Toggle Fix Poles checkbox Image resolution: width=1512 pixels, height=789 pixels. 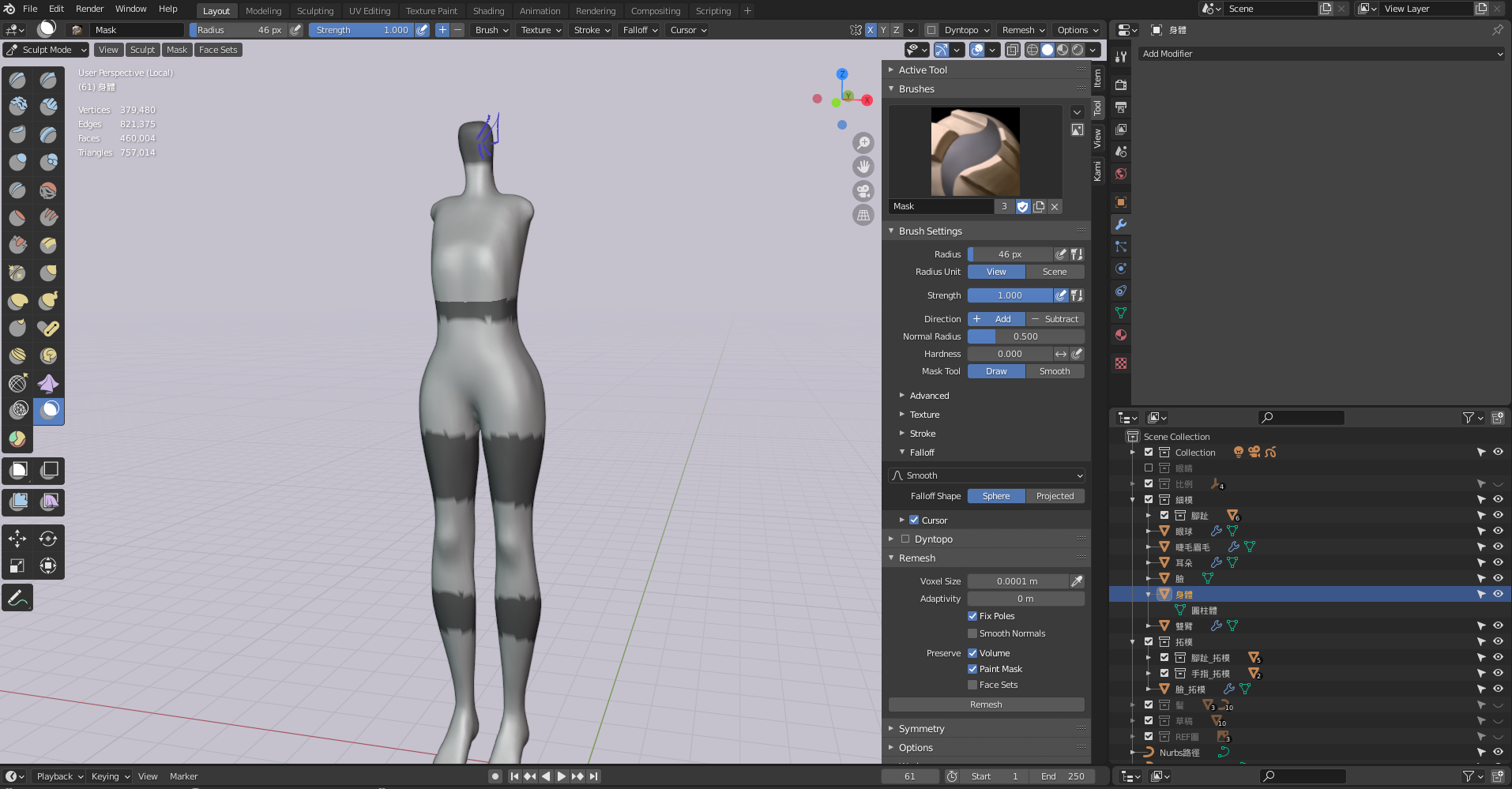tap(972, 616)
